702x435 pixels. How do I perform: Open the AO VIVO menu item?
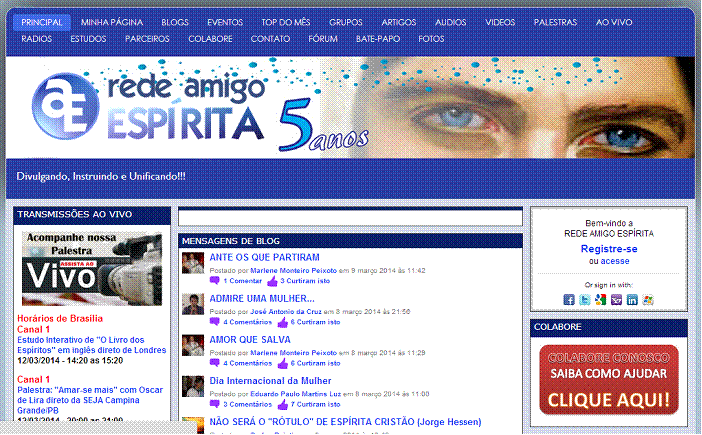[614, 22]
